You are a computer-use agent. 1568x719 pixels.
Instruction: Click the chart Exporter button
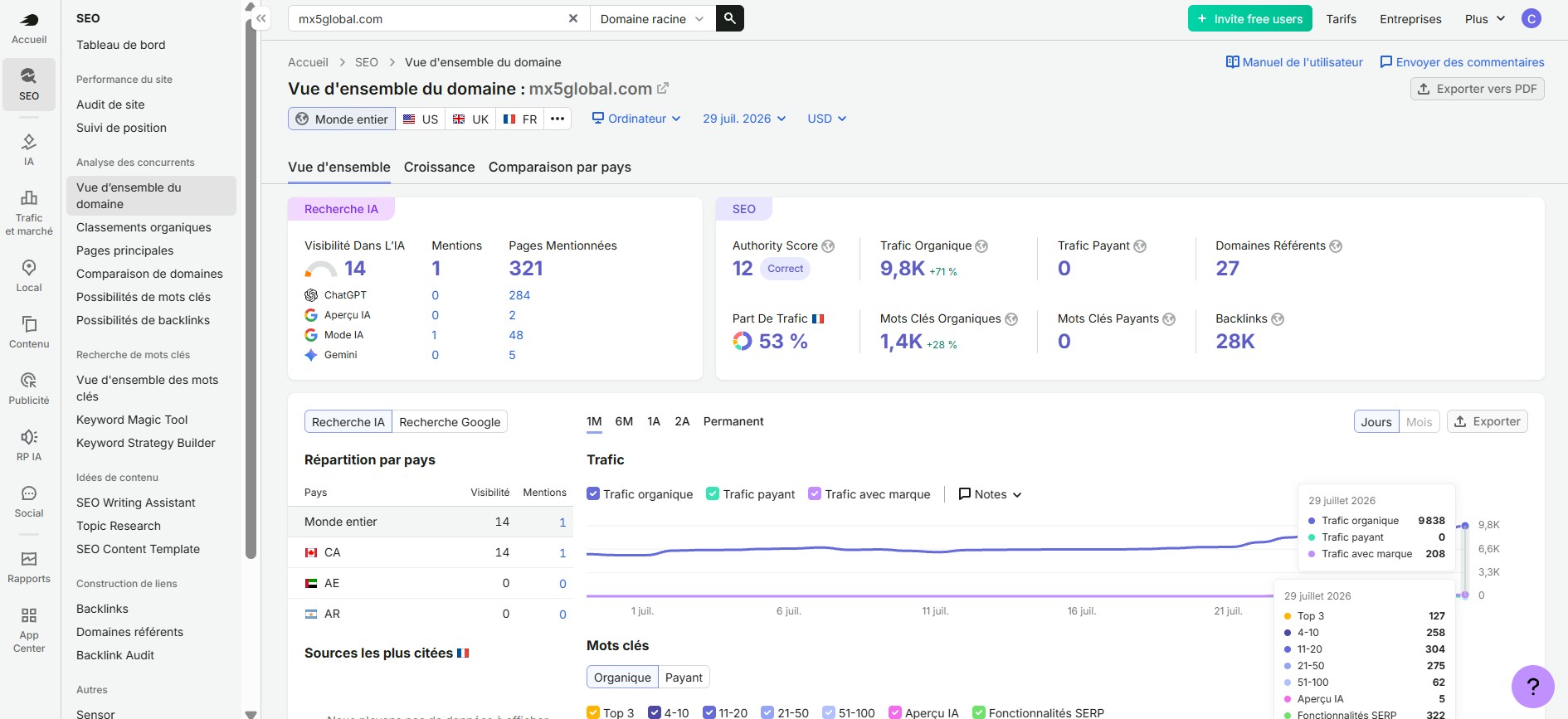[x=1488, y=421]
